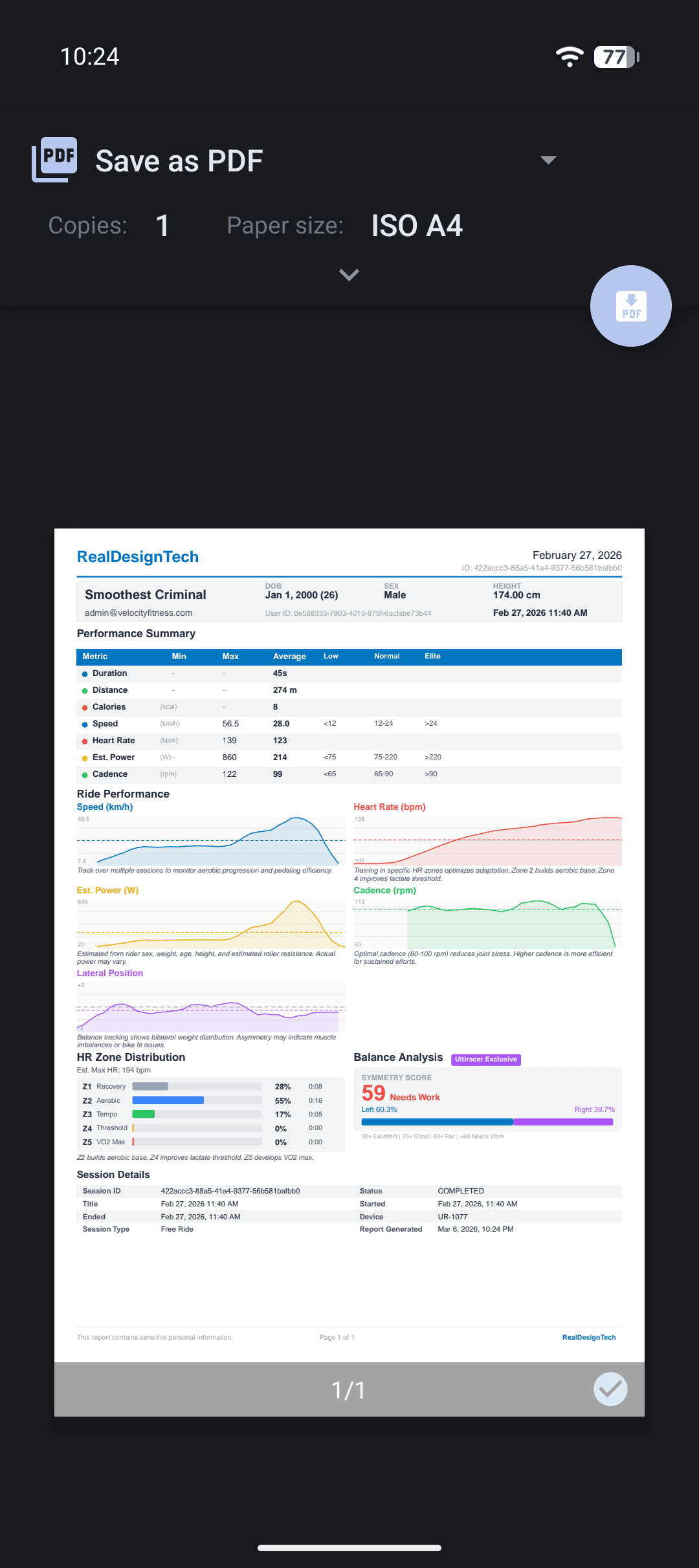
Task: Tap the Ultiracer Exclusive badge
Action: pos(486,1059)
